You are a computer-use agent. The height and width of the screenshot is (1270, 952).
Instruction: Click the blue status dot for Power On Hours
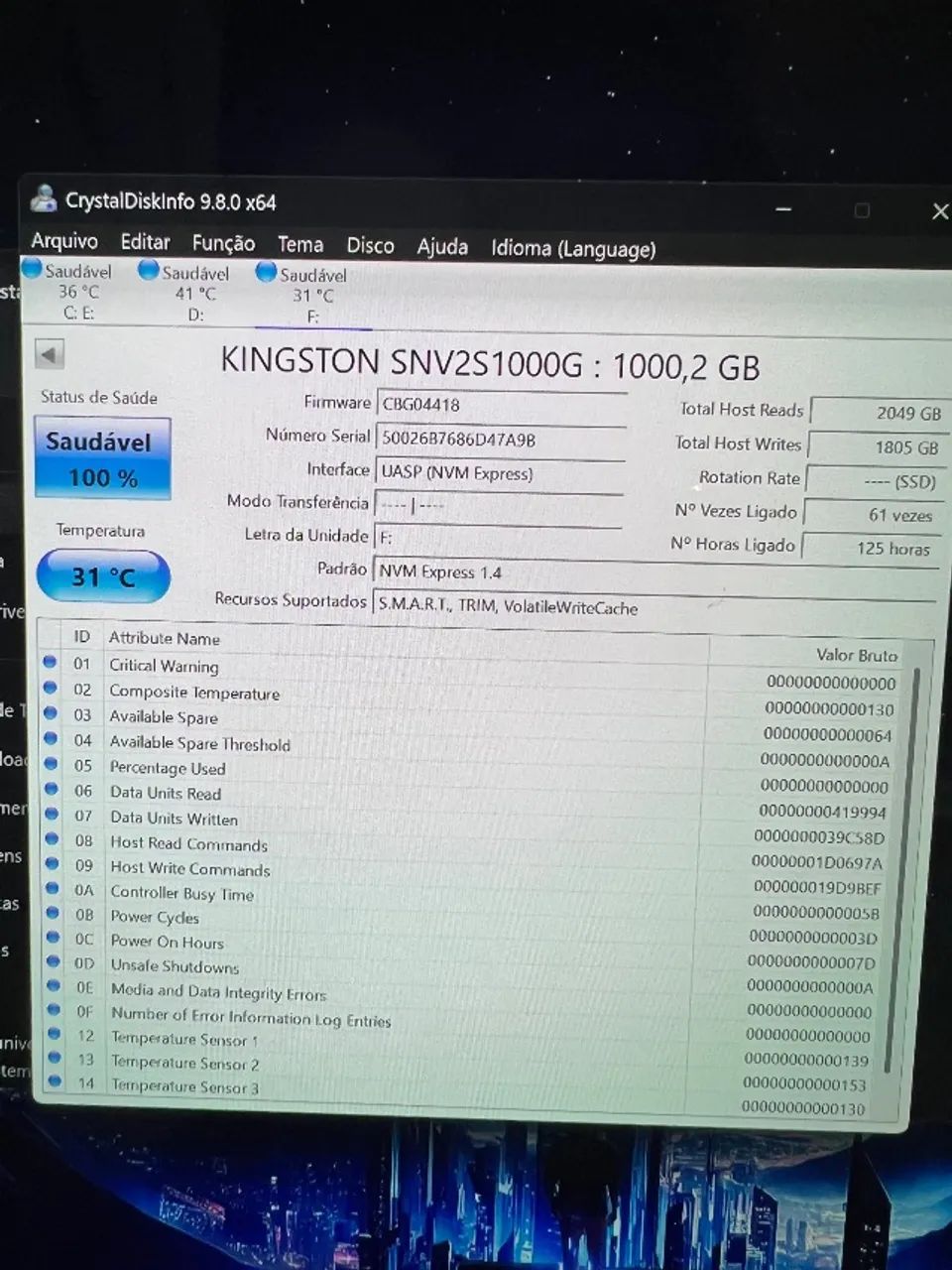pyautogui.click(x=54, y=938)
